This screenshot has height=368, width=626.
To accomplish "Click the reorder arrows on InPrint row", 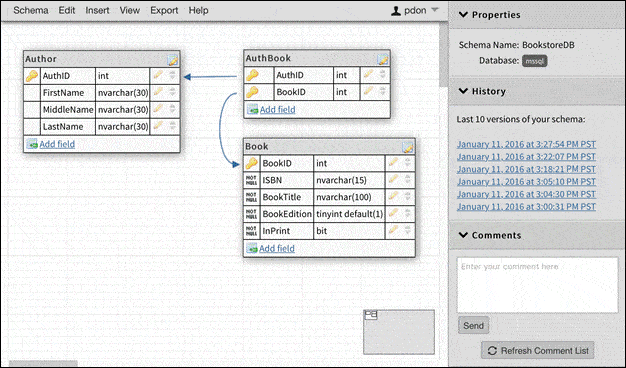I will tap(408, 230).
